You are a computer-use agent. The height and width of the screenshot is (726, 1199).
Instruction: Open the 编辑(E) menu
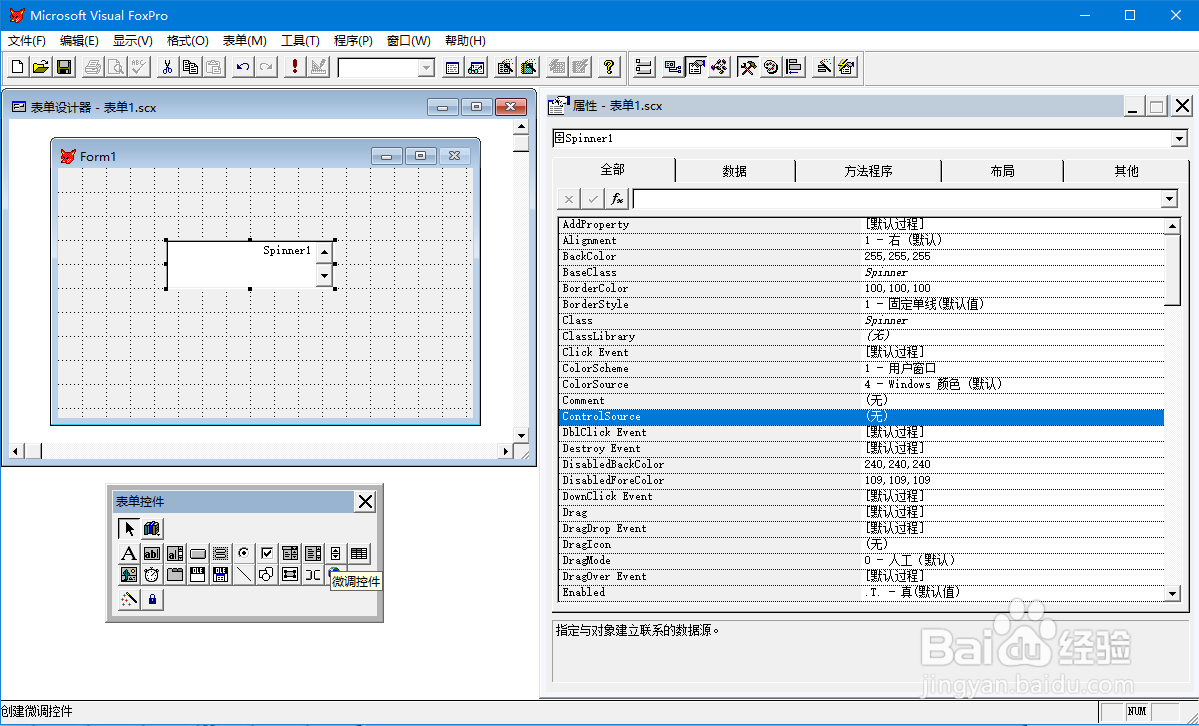pos(79,41)
